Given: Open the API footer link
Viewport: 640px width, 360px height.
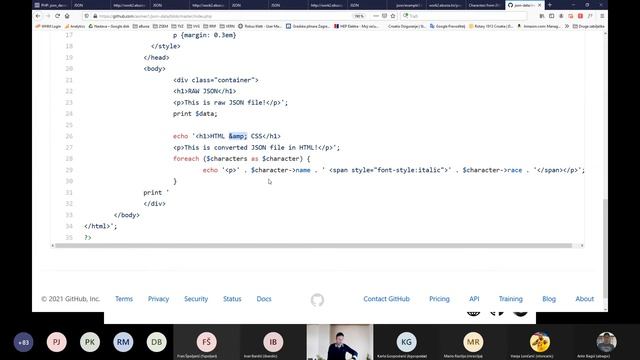Looking at the screenshot, I should (474, 299).
